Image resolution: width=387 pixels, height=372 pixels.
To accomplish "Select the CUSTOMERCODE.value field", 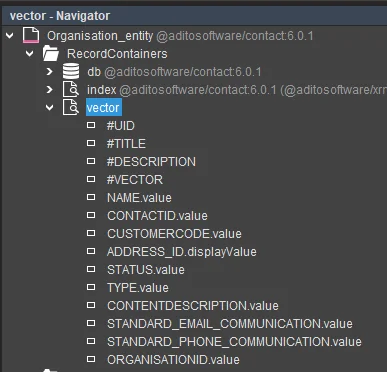I will pos(174,234).
